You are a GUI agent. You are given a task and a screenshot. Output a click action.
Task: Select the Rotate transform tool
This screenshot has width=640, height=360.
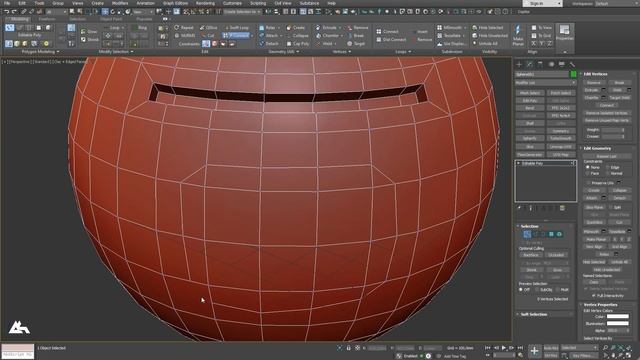pyautogui.click(x=113, y=12)
